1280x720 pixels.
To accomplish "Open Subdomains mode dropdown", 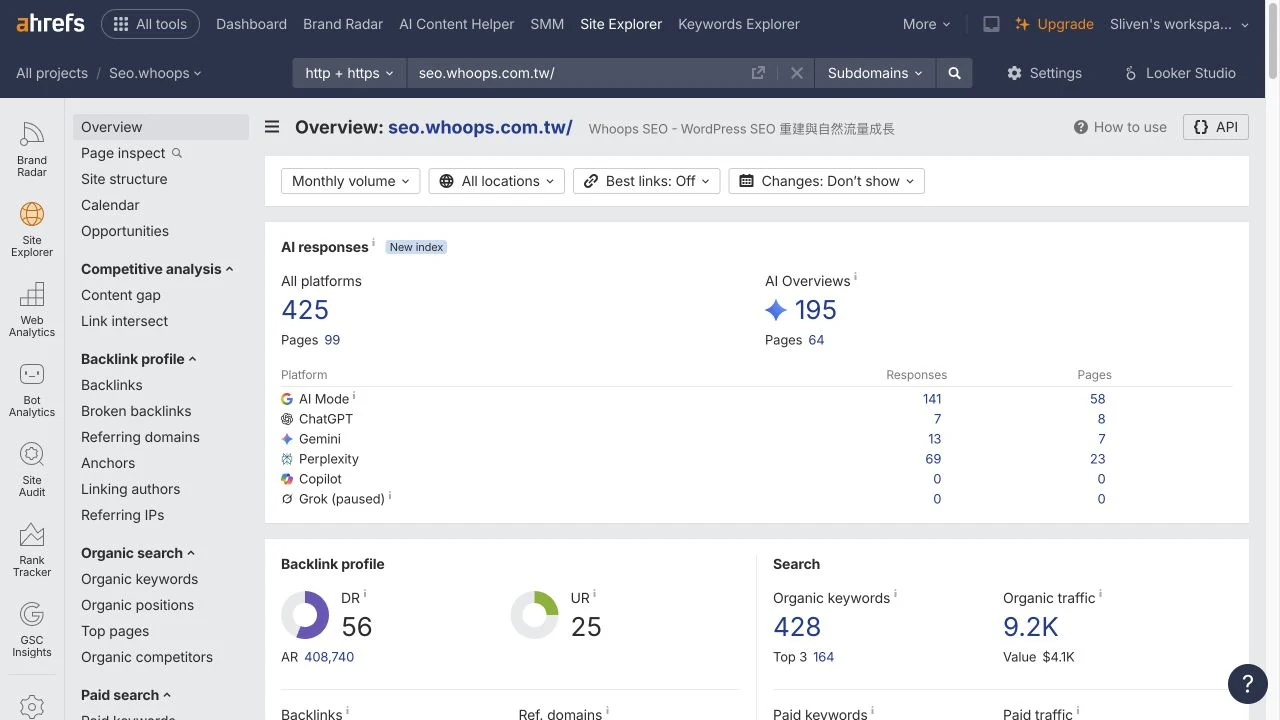I will [875, 73].
